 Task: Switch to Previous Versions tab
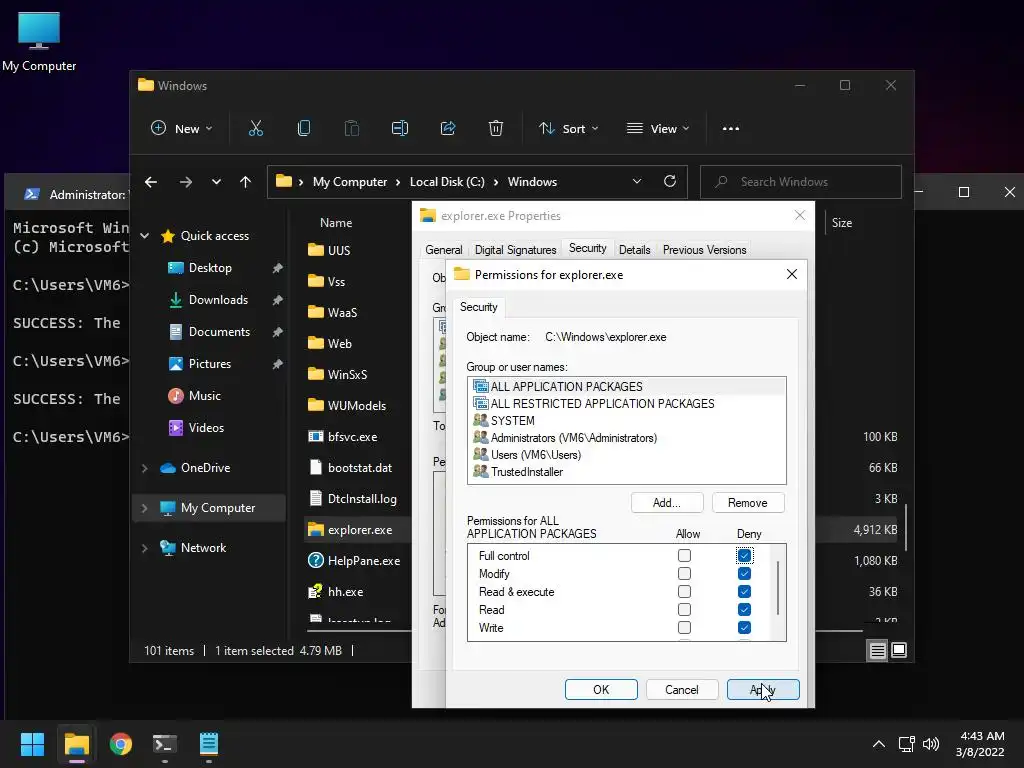[x=704, y=250]
